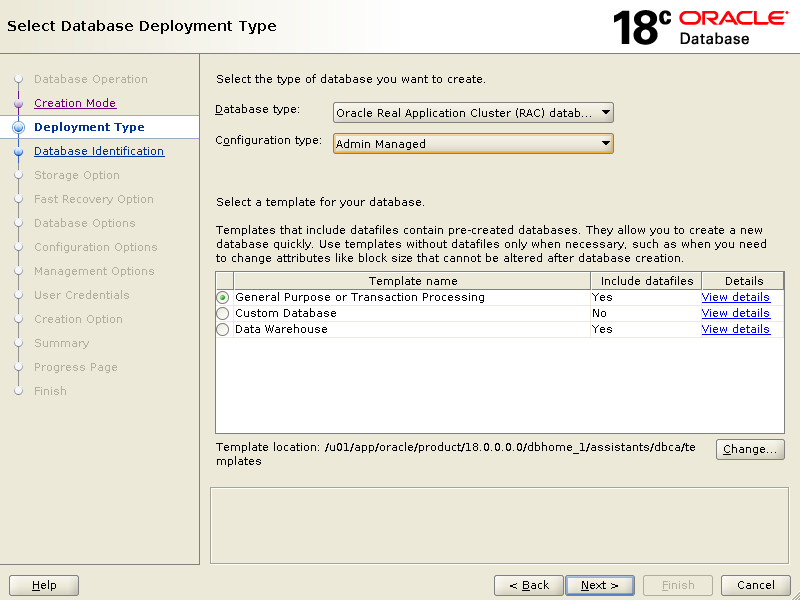Select the Data Warehouse radio button

click(x=222, y=330)
